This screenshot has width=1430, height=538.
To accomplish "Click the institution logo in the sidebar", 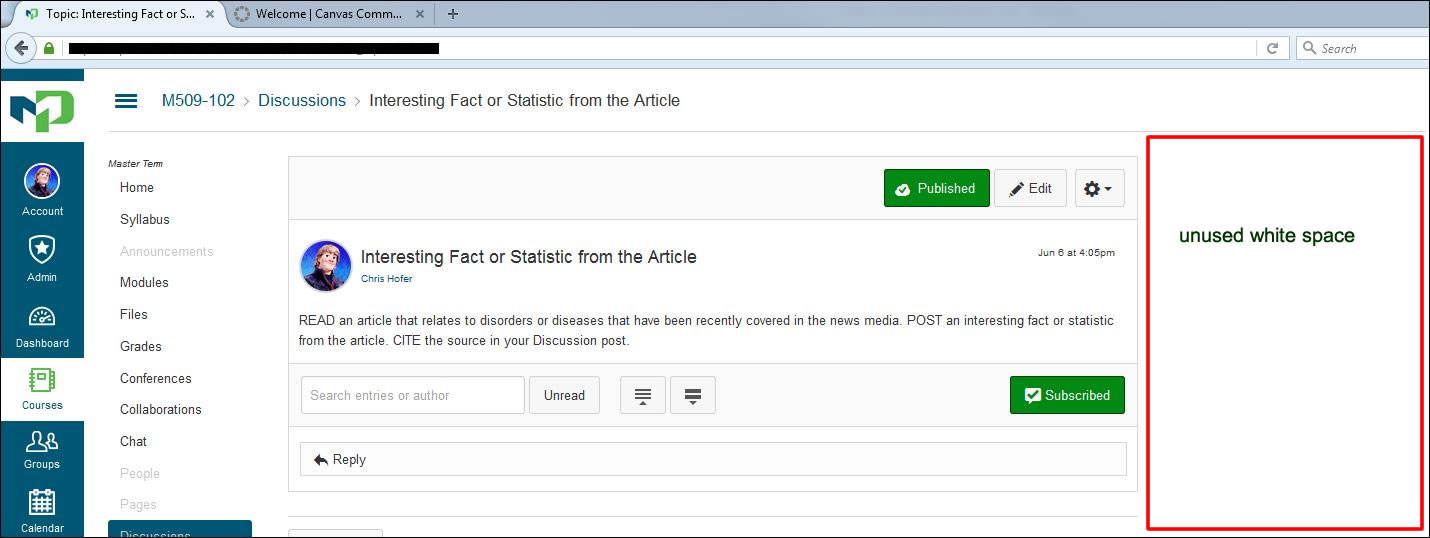I will click(x=42, y=109).
